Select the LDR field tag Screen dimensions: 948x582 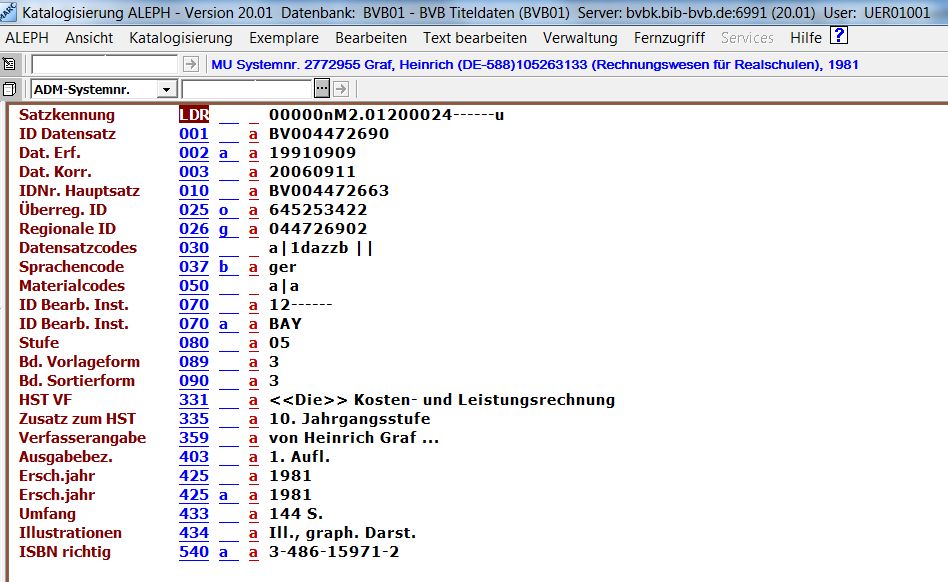click(x=194, y=115)
